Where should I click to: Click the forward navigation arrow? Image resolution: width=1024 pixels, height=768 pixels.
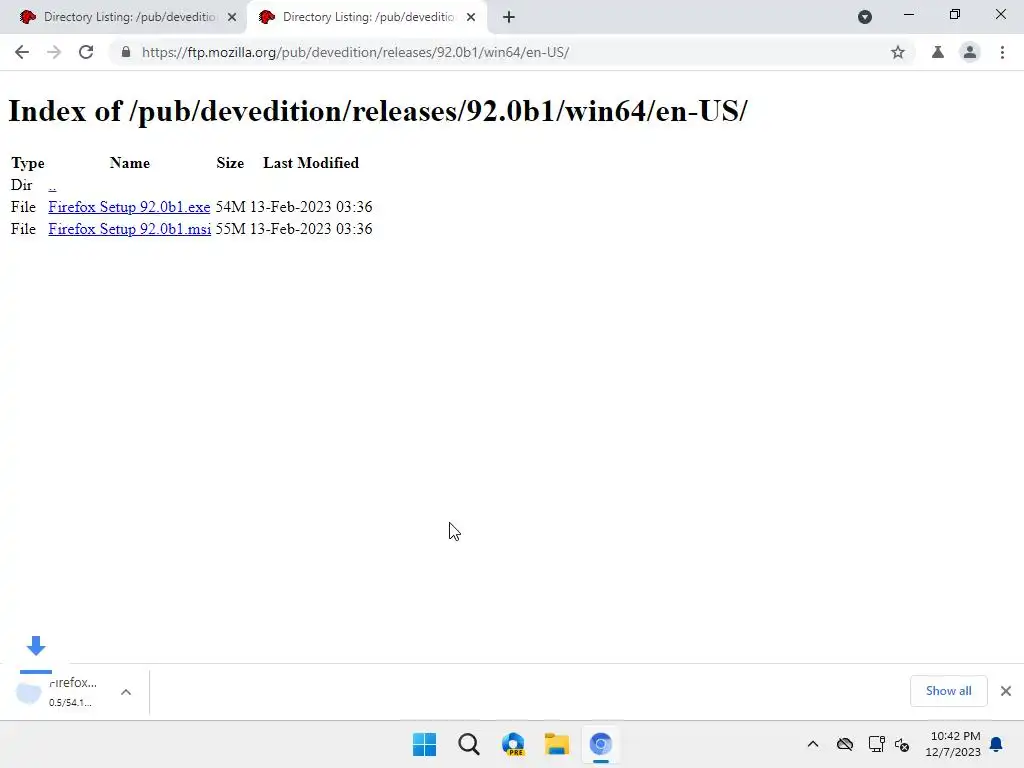54,52
